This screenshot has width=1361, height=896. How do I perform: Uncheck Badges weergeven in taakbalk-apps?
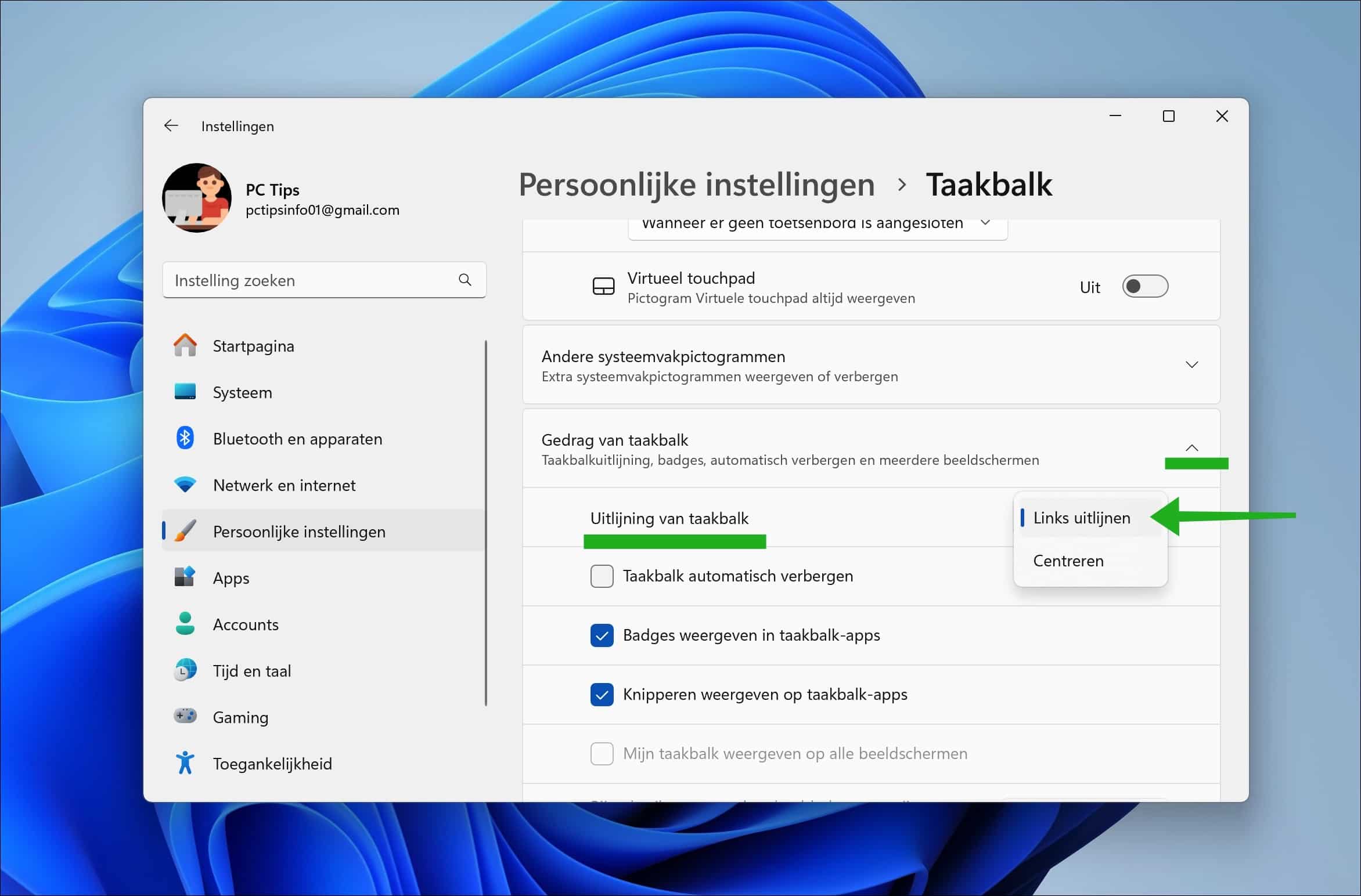tap(602, 635)
